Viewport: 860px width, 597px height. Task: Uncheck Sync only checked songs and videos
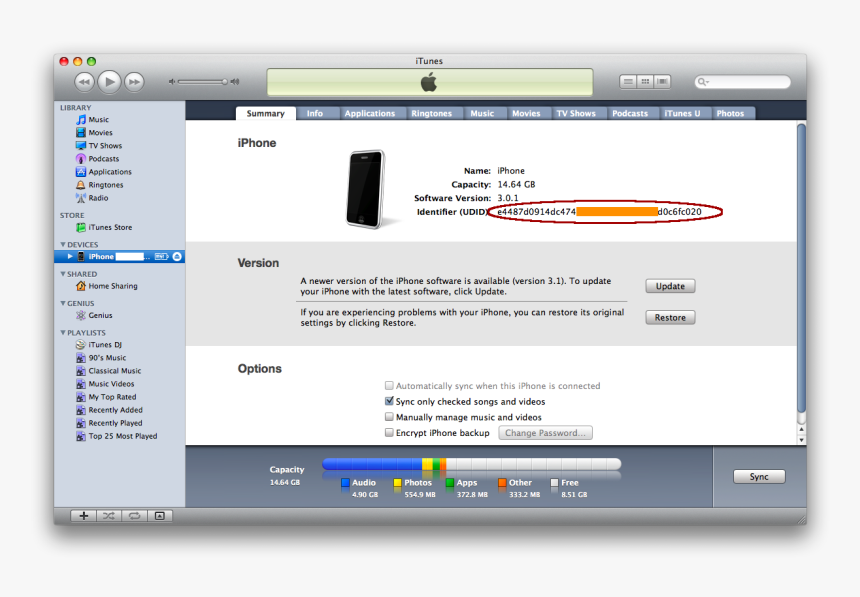389,401
